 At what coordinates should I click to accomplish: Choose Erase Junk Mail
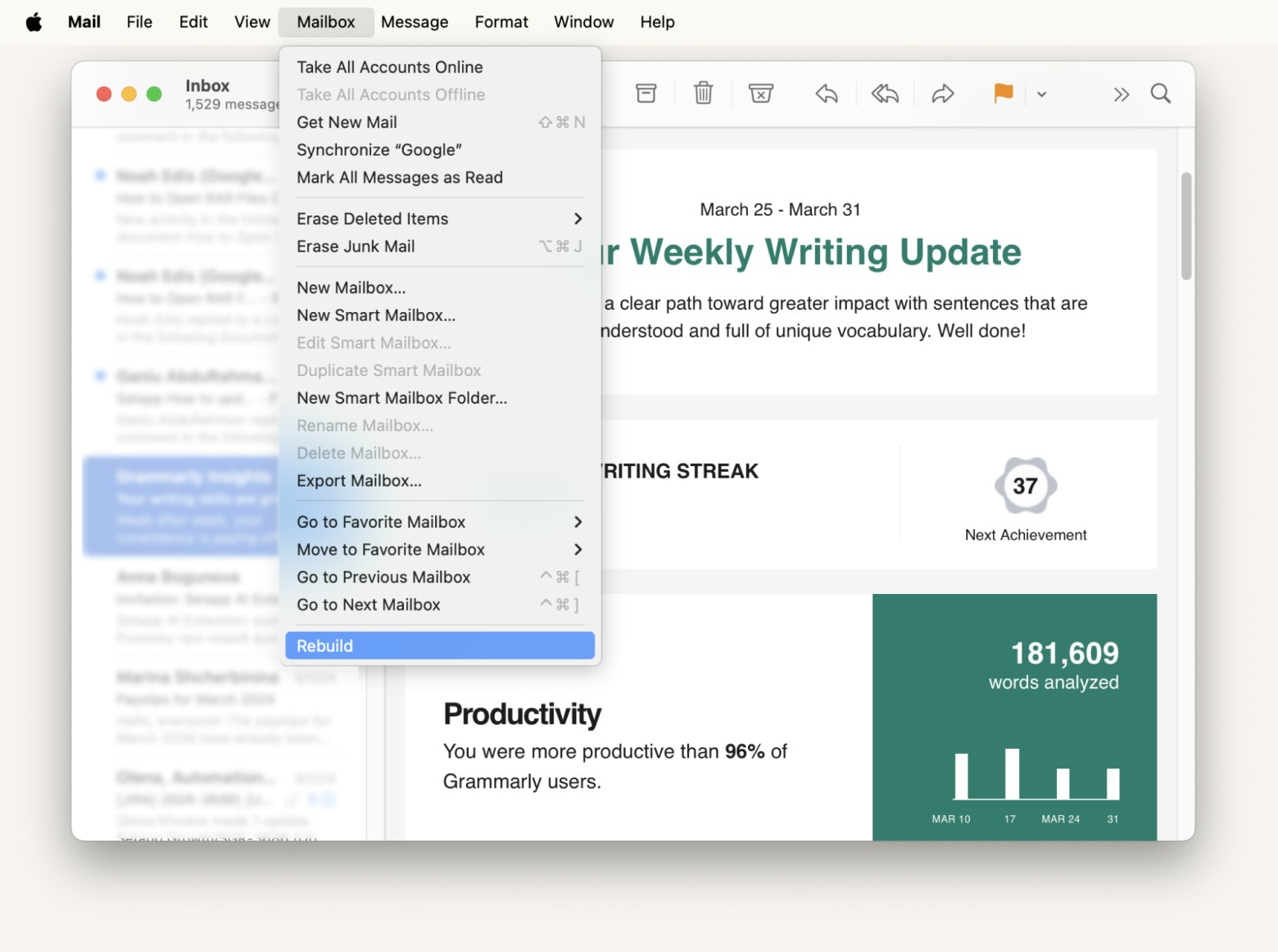[x=440, y=247]
